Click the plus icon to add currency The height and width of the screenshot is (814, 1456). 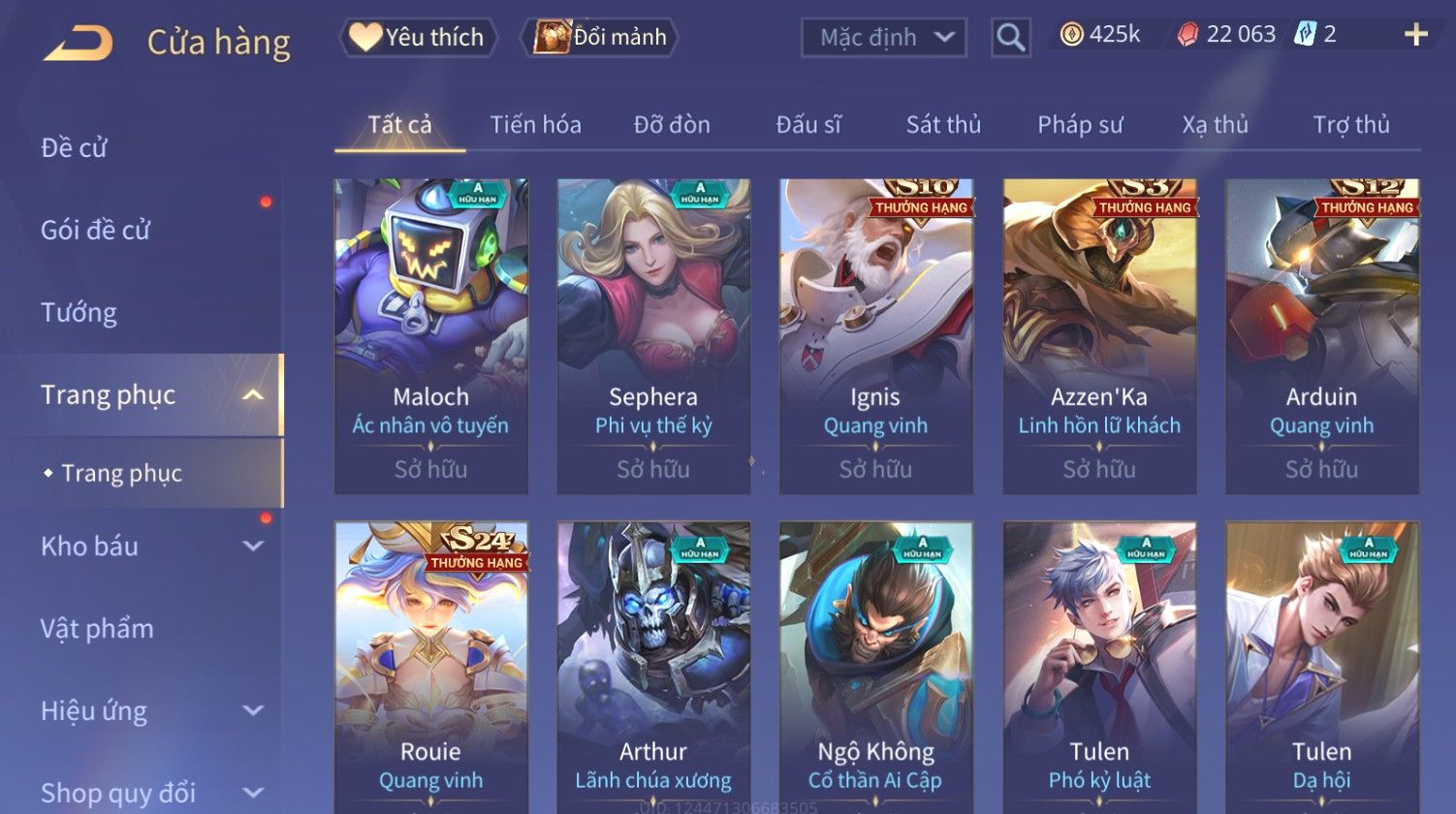coord(1416,35)
